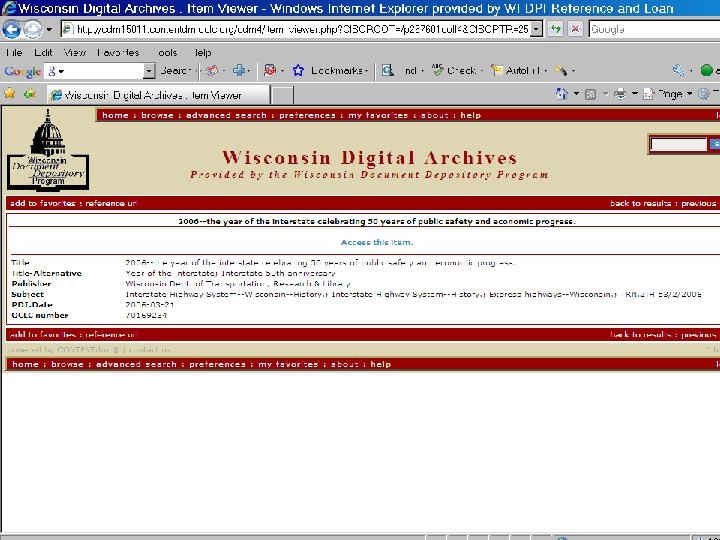Open the View menu

[75, 52]
